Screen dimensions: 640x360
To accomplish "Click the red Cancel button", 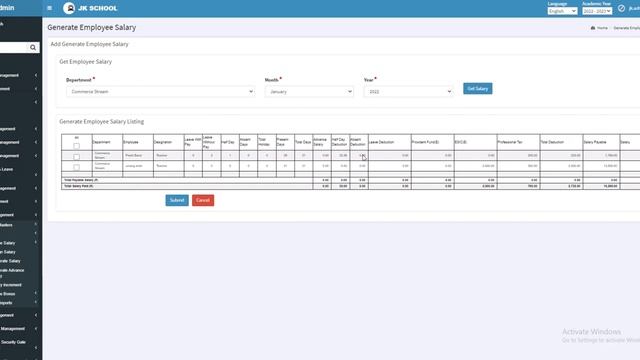I will tap(203, 200).
